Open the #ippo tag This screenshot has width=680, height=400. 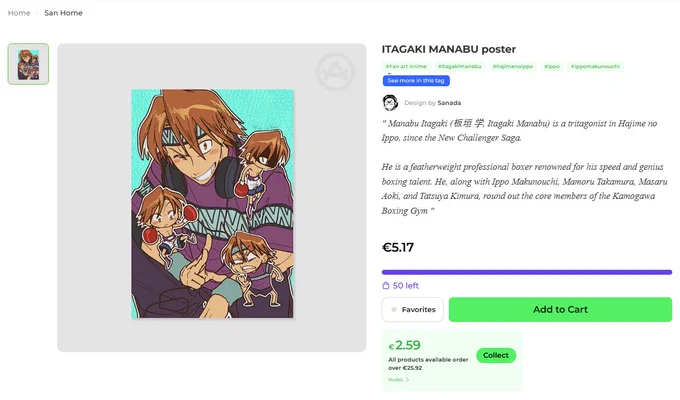[552, 66]
